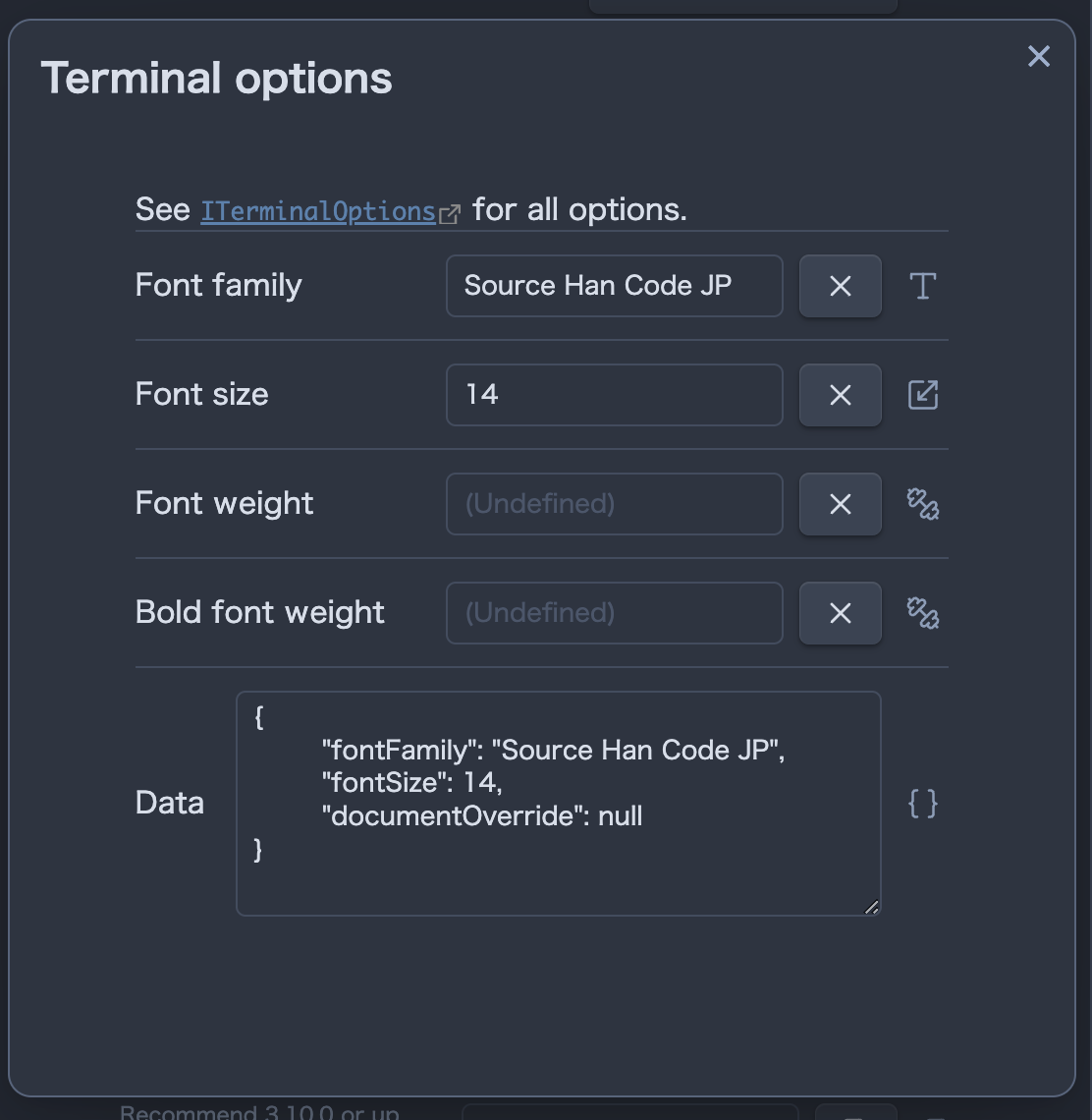Screen dimensions: 1092x1120
Task: Click the Font size input field
Action: [x=614, y=395]
